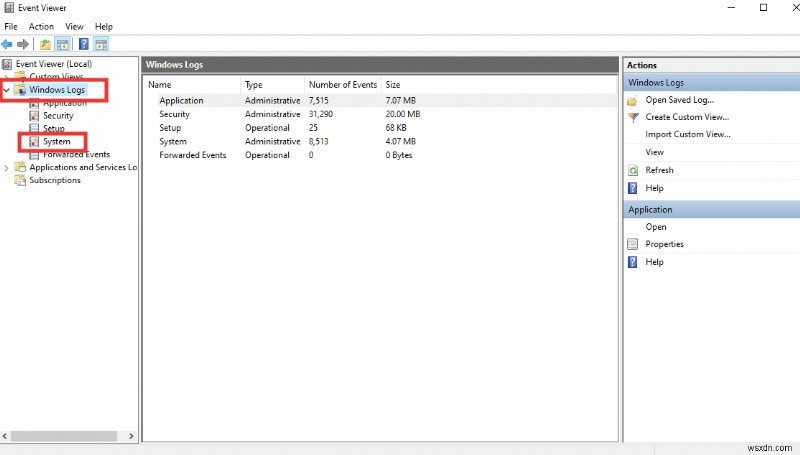The height and width of the screenshot is (455, 800).
Task: Select the Setup row in logs list
Action: 380,128
